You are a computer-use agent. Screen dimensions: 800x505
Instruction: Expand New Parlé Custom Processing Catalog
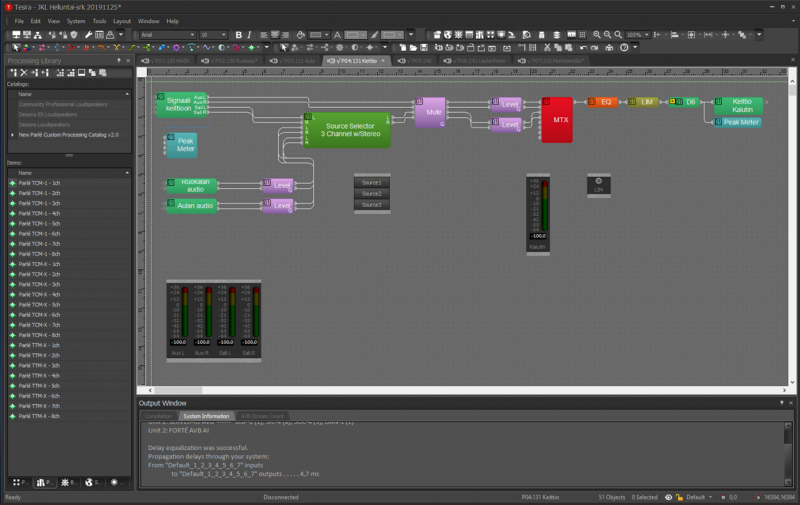point(12,134)
